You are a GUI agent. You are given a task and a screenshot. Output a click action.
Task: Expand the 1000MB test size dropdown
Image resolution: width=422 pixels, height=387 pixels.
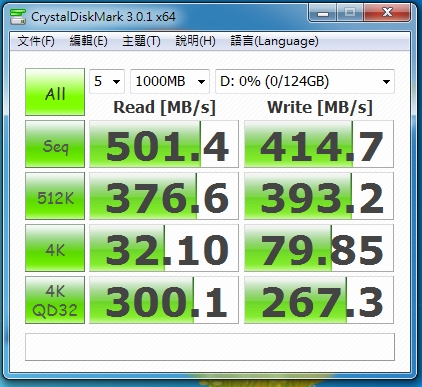coord(170,81)
